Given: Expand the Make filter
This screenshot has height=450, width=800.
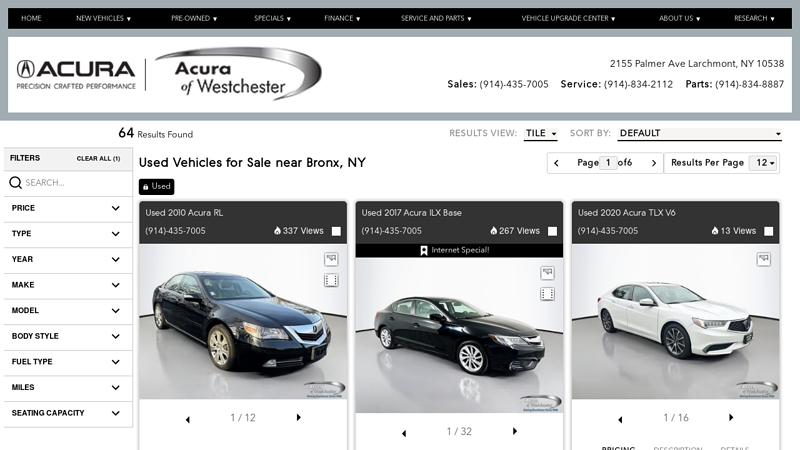Looking at the screenshot, I should coord(68,285).
